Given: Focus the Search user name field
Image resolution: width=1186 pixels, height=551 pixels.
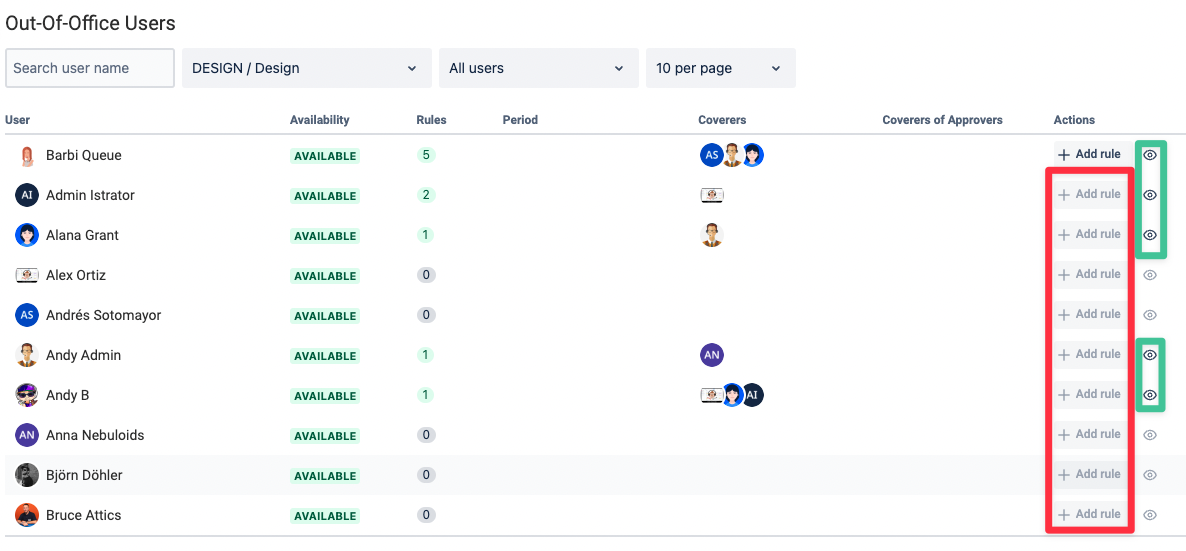Looking at the screenshot, I should click(90, 68).
